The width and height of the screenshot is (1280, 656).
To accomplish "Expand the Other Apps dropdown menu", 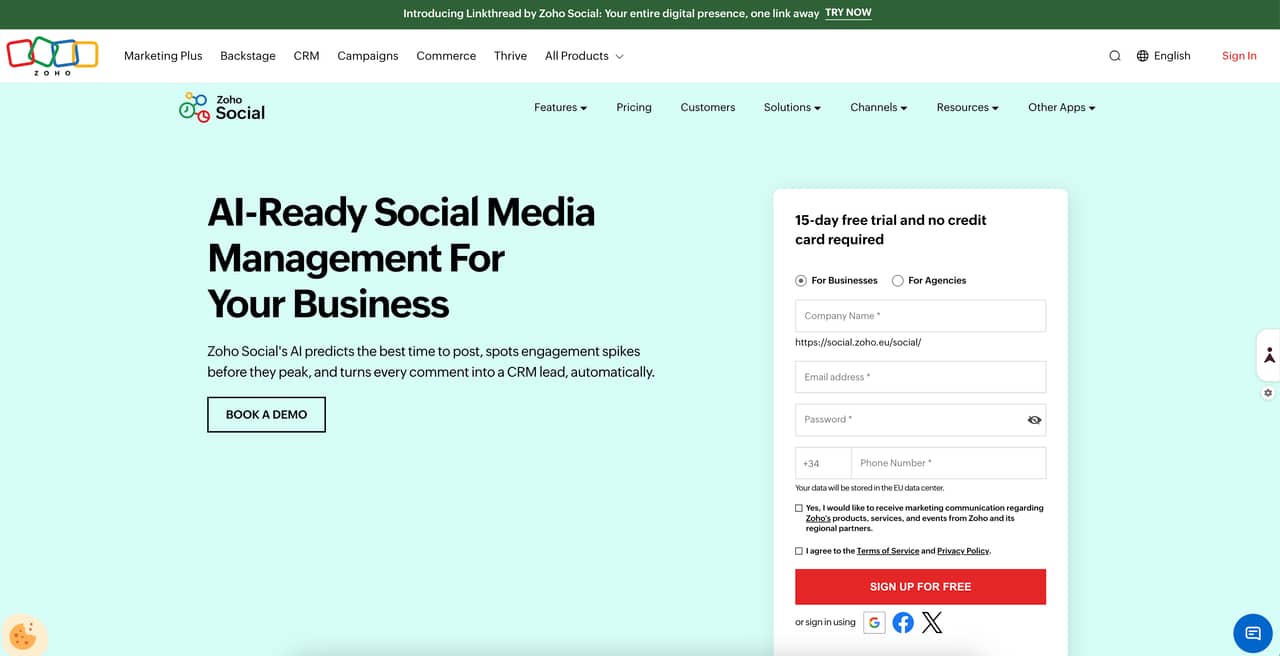I will (1062, 107).
